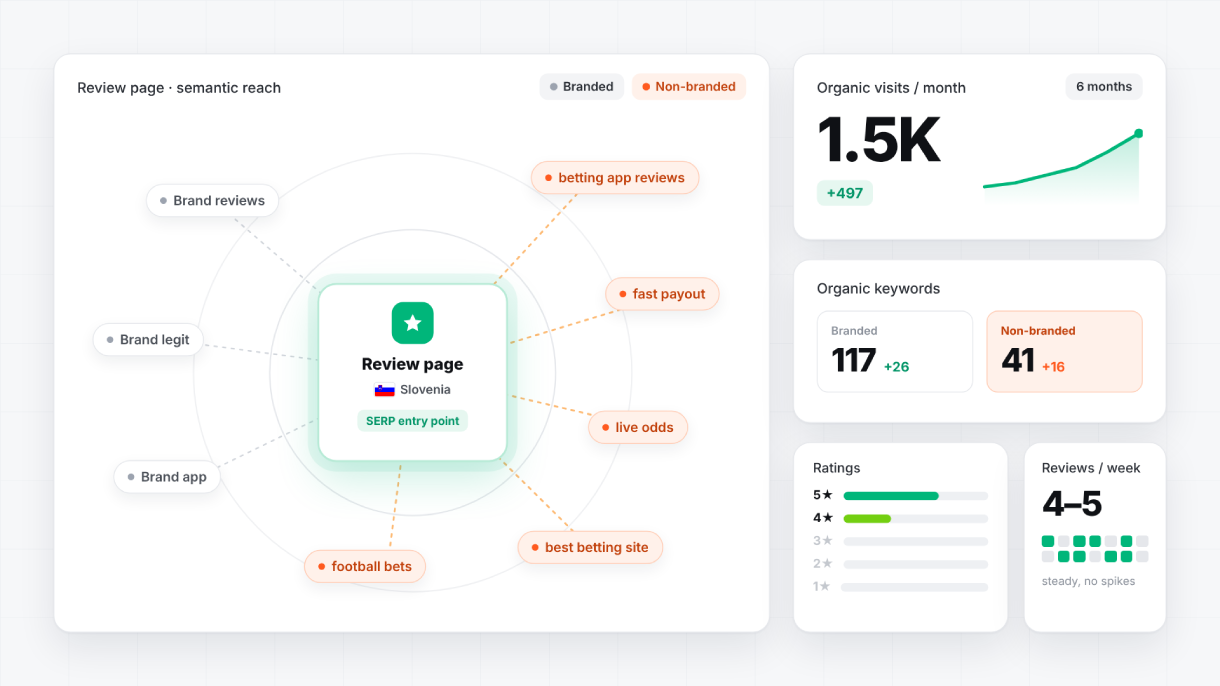Click the 3★ rating label
Screen dimensions: 1220x686
pyautogui.click(x=823, y=541)
